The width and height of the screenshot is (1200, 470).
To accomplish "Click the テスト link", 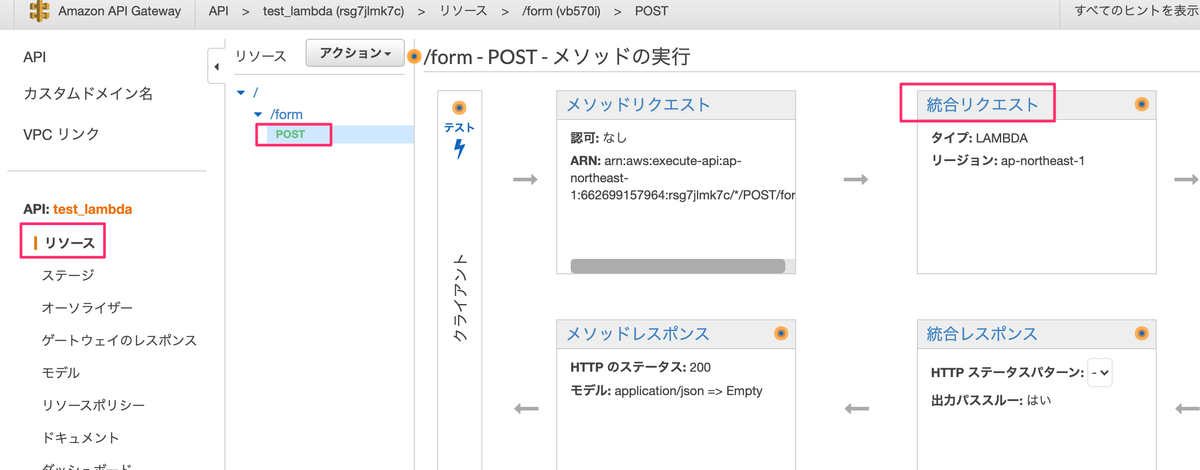I will coord(459,128).
